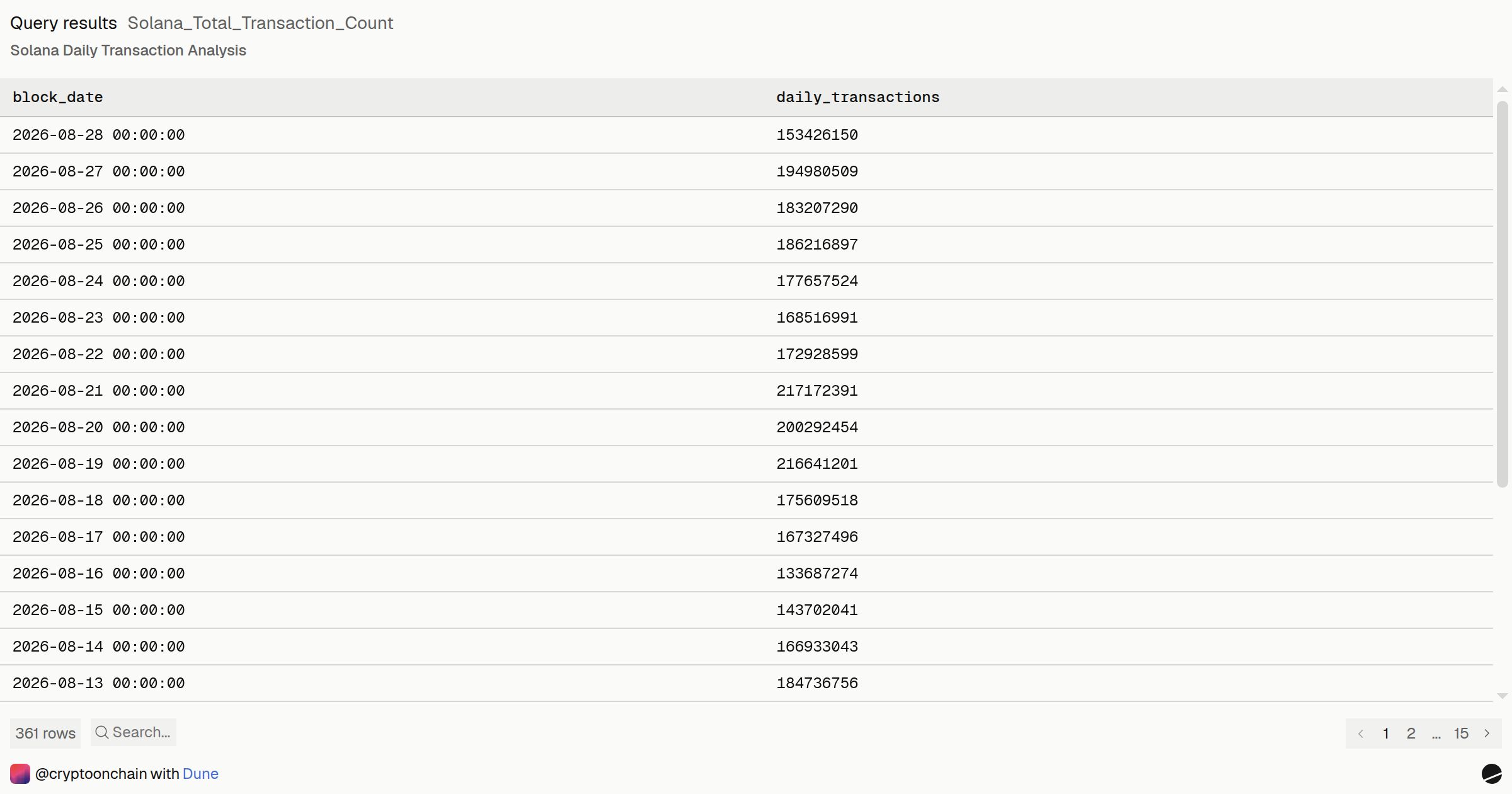Select date cell 2026-08-27 00:00:00
Viewport: 1512px width, 794px height.
tap(98, 171)
